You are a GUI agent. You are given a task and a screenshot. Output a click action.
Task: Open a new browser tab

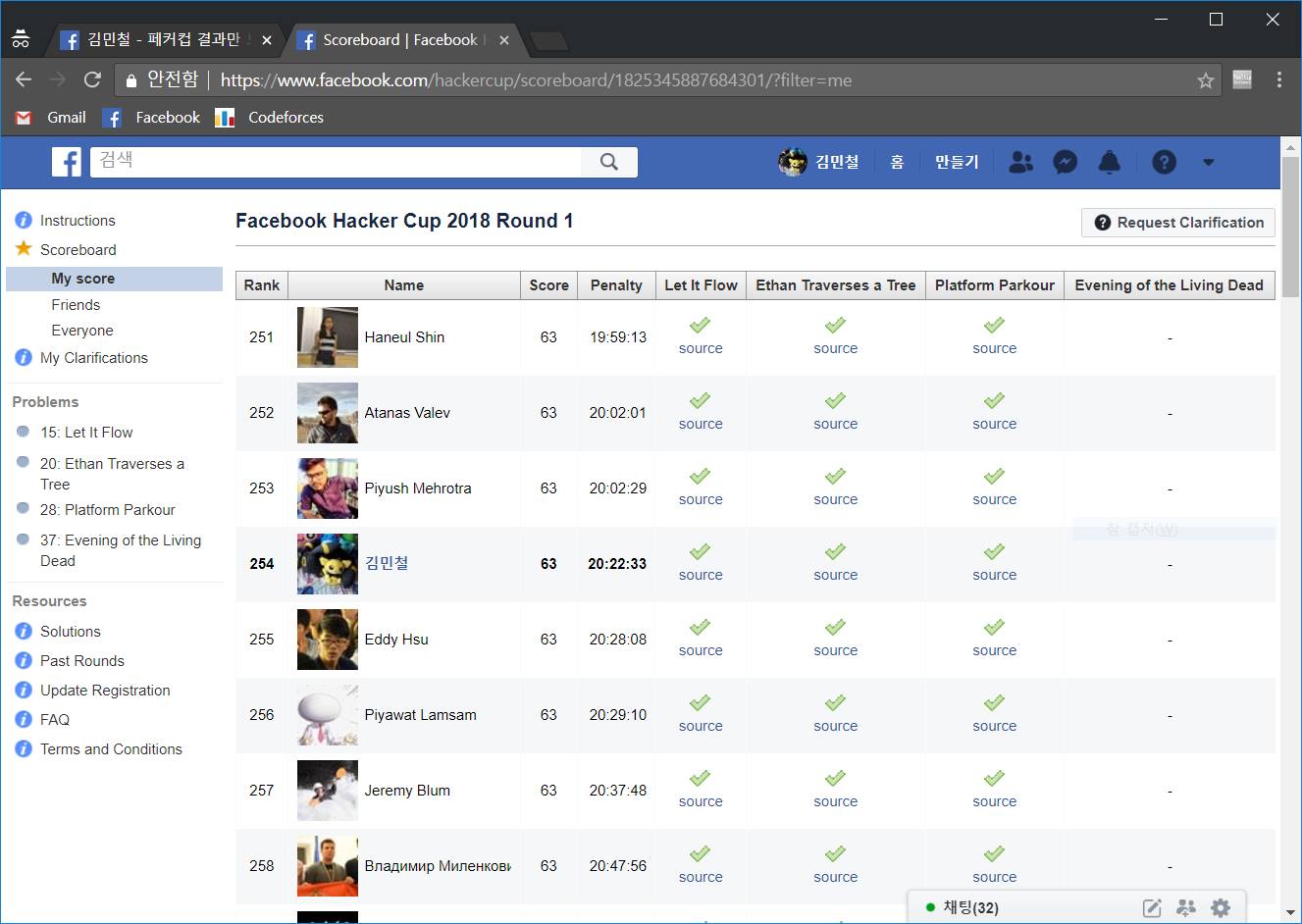click(x=548, y=40)
